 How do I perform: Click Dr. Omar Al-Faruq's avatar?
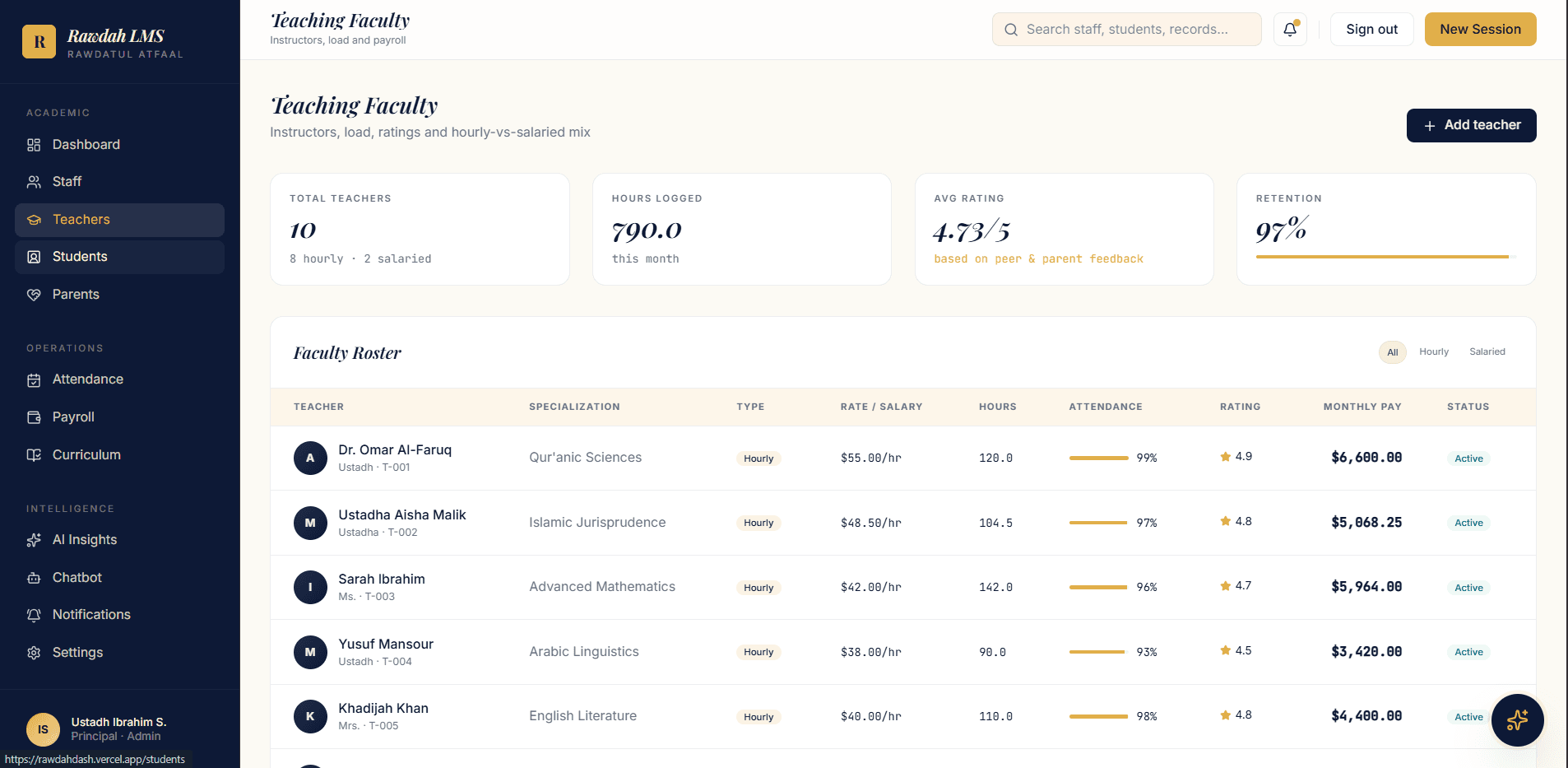pyautogui.click(x=310, y=458)
